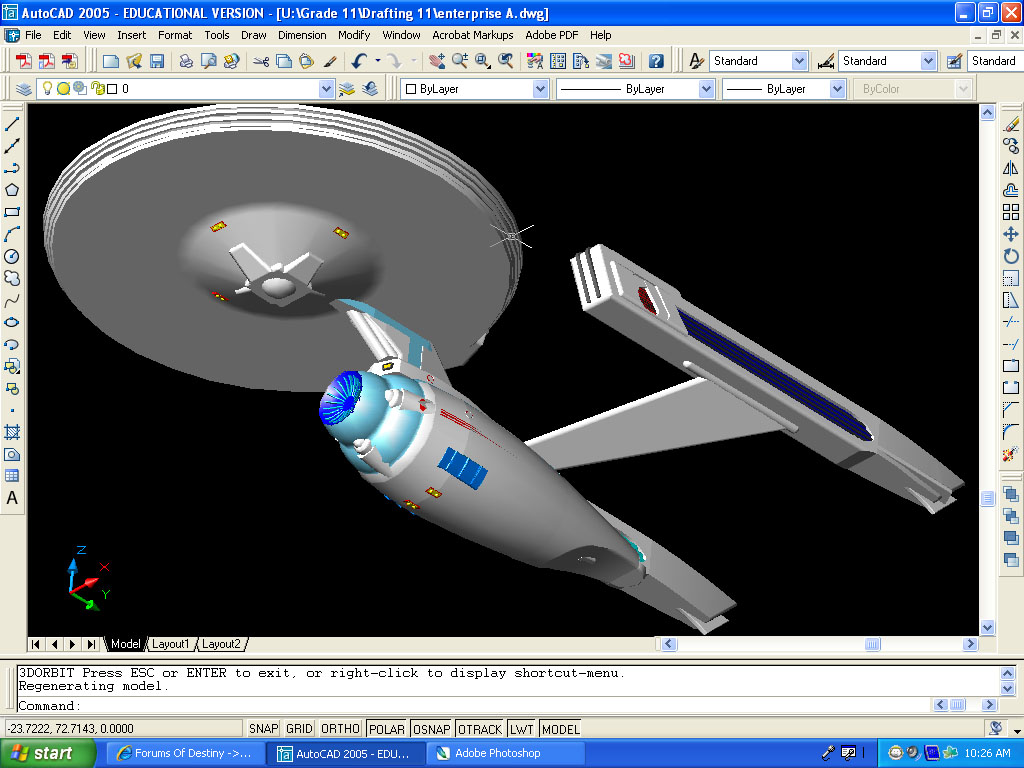Jump to last layout tab arrow

pyautogui.click(x=91, y=644)
